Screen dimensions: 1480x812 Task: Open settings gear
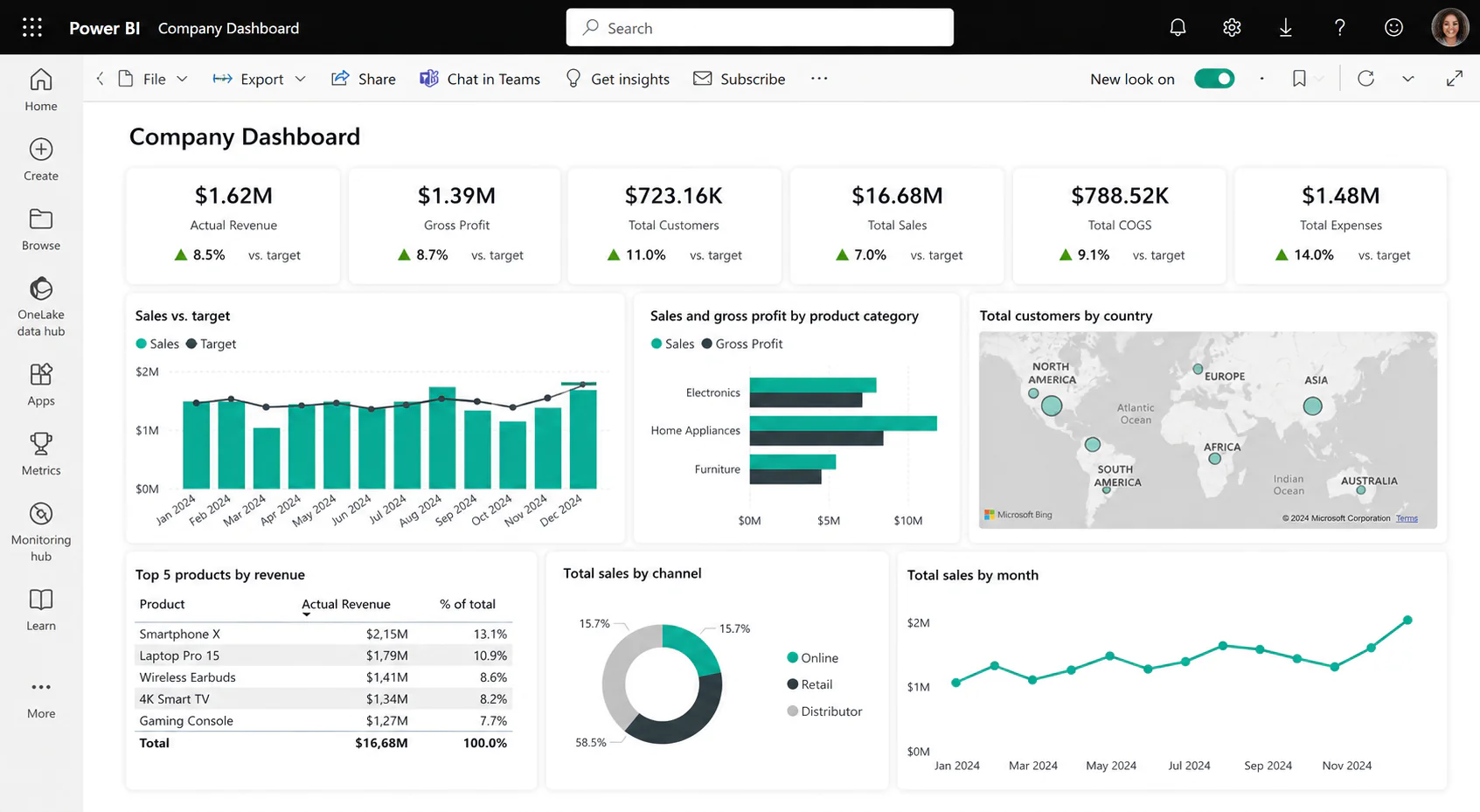[x=1232, y=28]
